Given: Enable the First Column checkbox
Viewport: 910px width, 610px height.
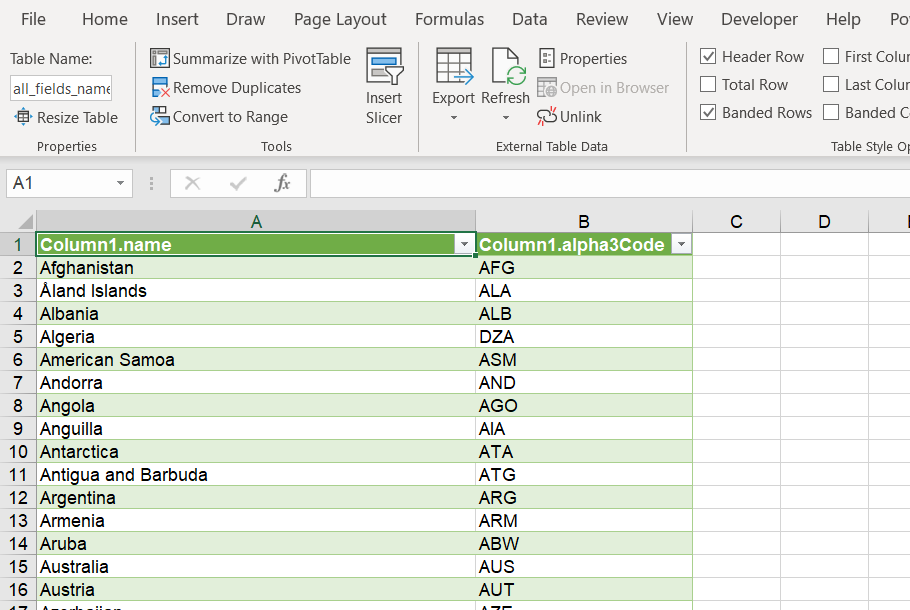Looking at the screenshot, I should (x=831, y=56).
